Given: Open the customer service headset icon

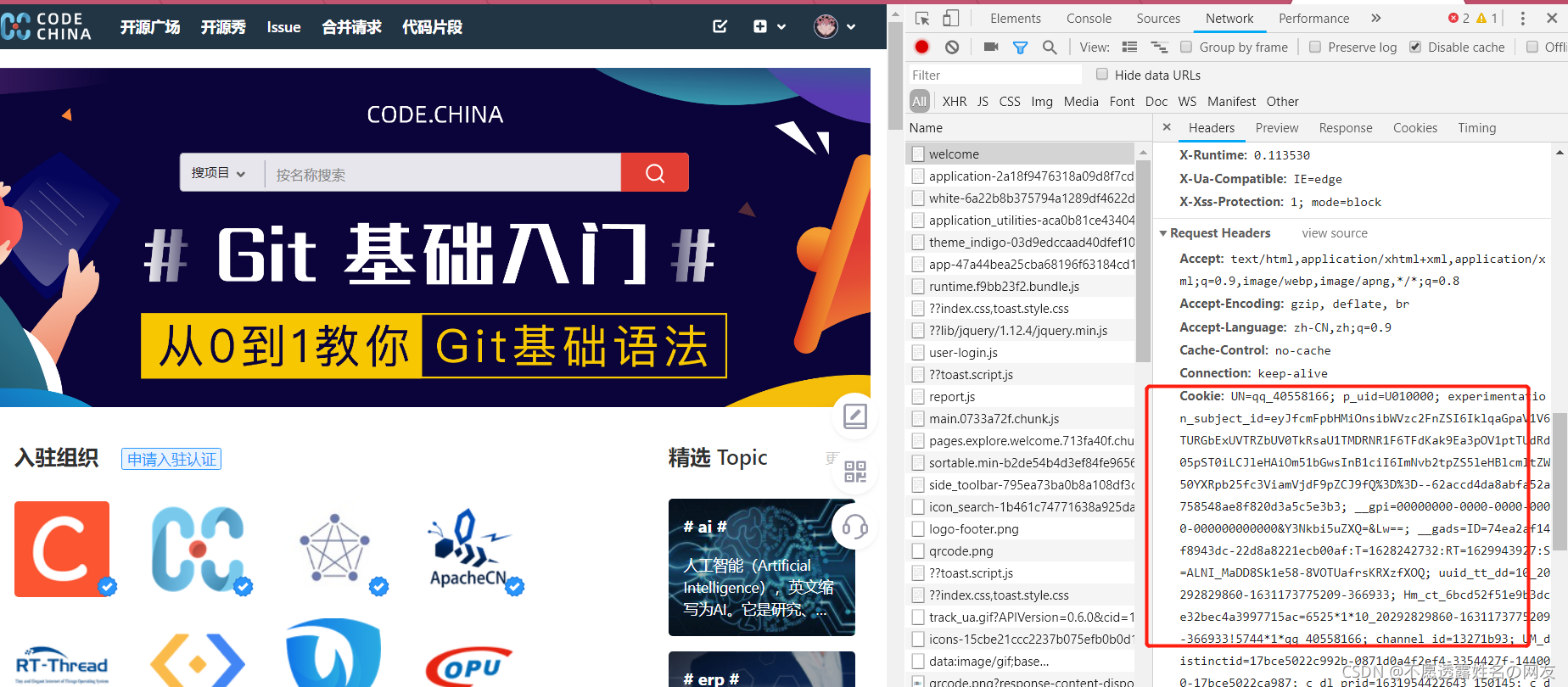Looking at the screenshot, I should point(854,527).
